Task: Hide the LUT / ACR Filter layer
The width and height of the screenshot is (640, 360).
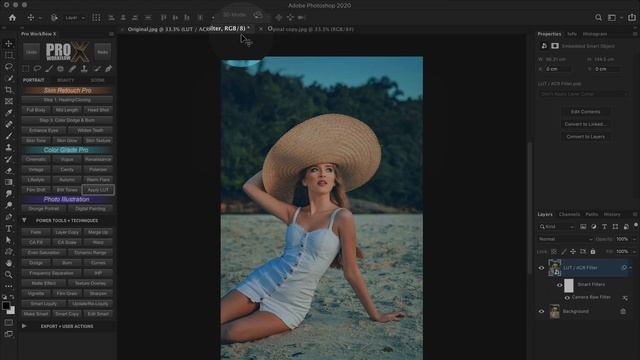Action: click(541, 268)
